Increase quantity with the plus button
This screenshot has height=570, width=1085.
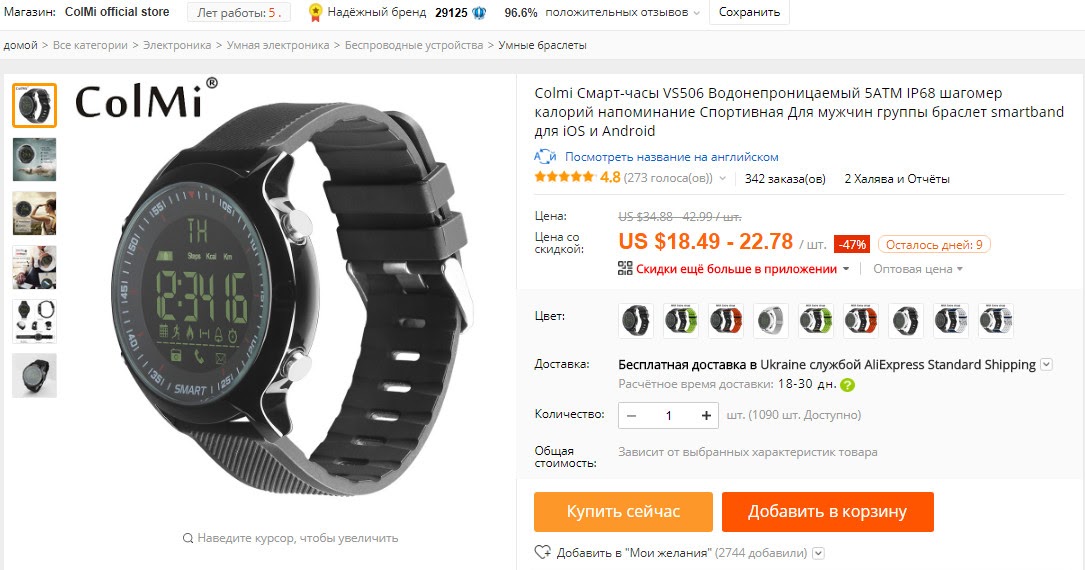click(x=706, y=415)
